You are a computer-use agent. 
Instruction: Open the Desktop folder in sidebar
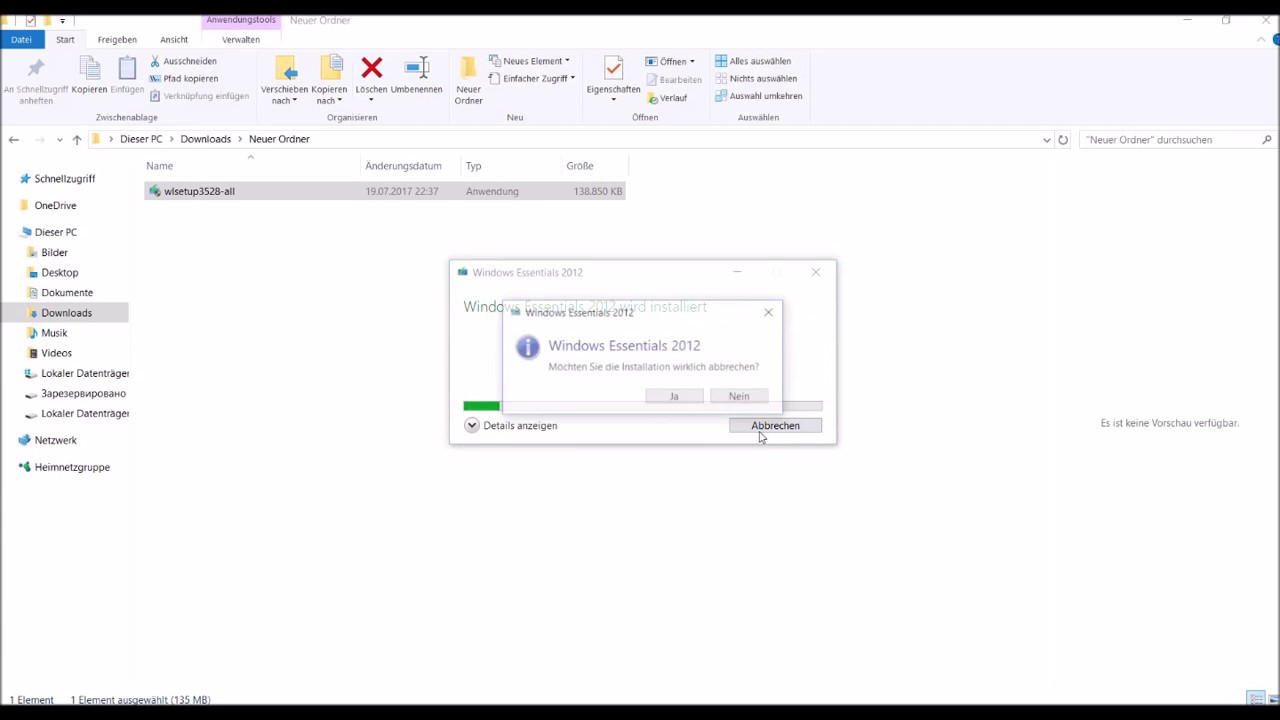59,273
